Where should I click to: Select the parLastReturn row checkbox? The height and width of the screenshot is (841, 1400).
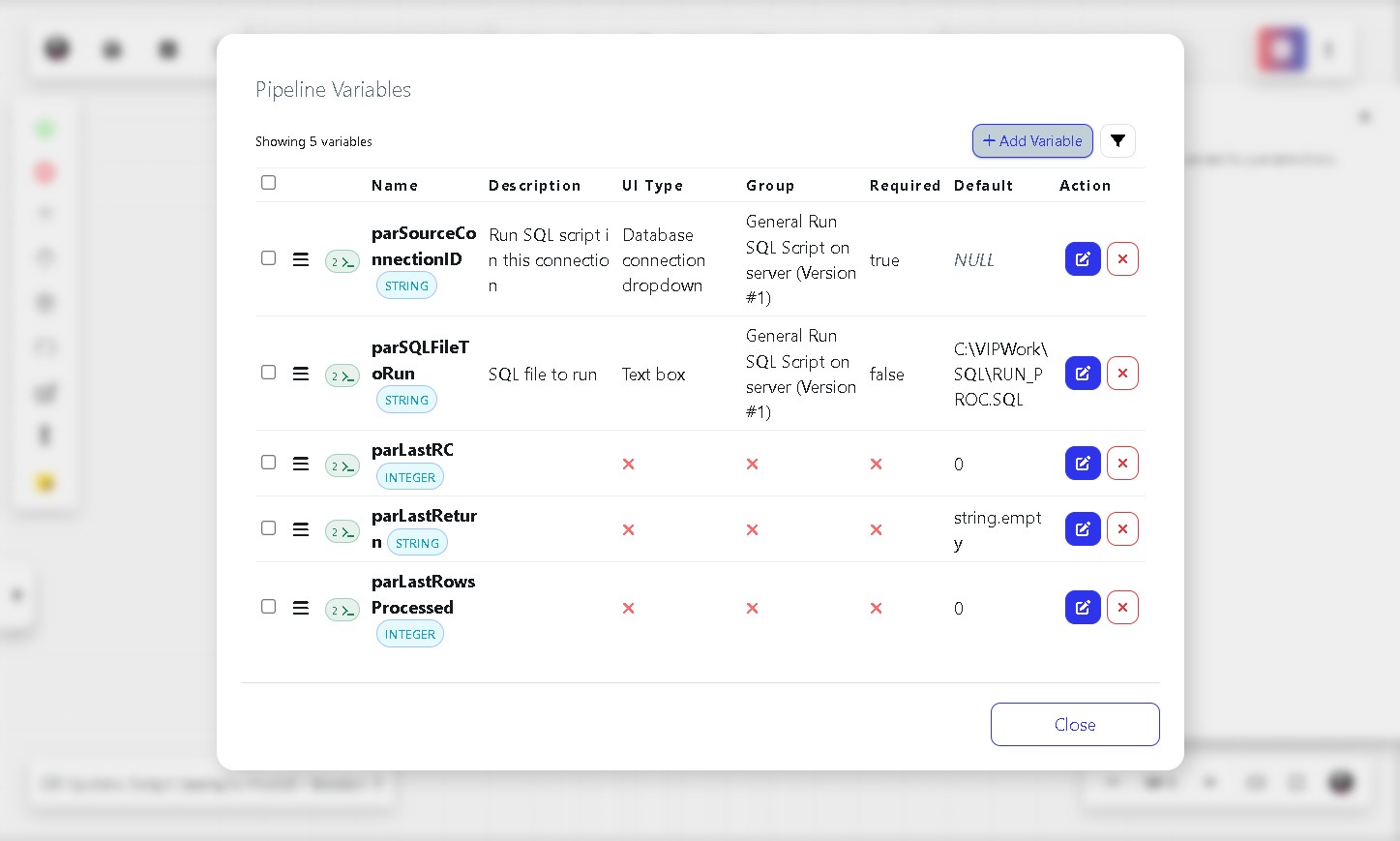pyautogui.click(x=269, y=528)
